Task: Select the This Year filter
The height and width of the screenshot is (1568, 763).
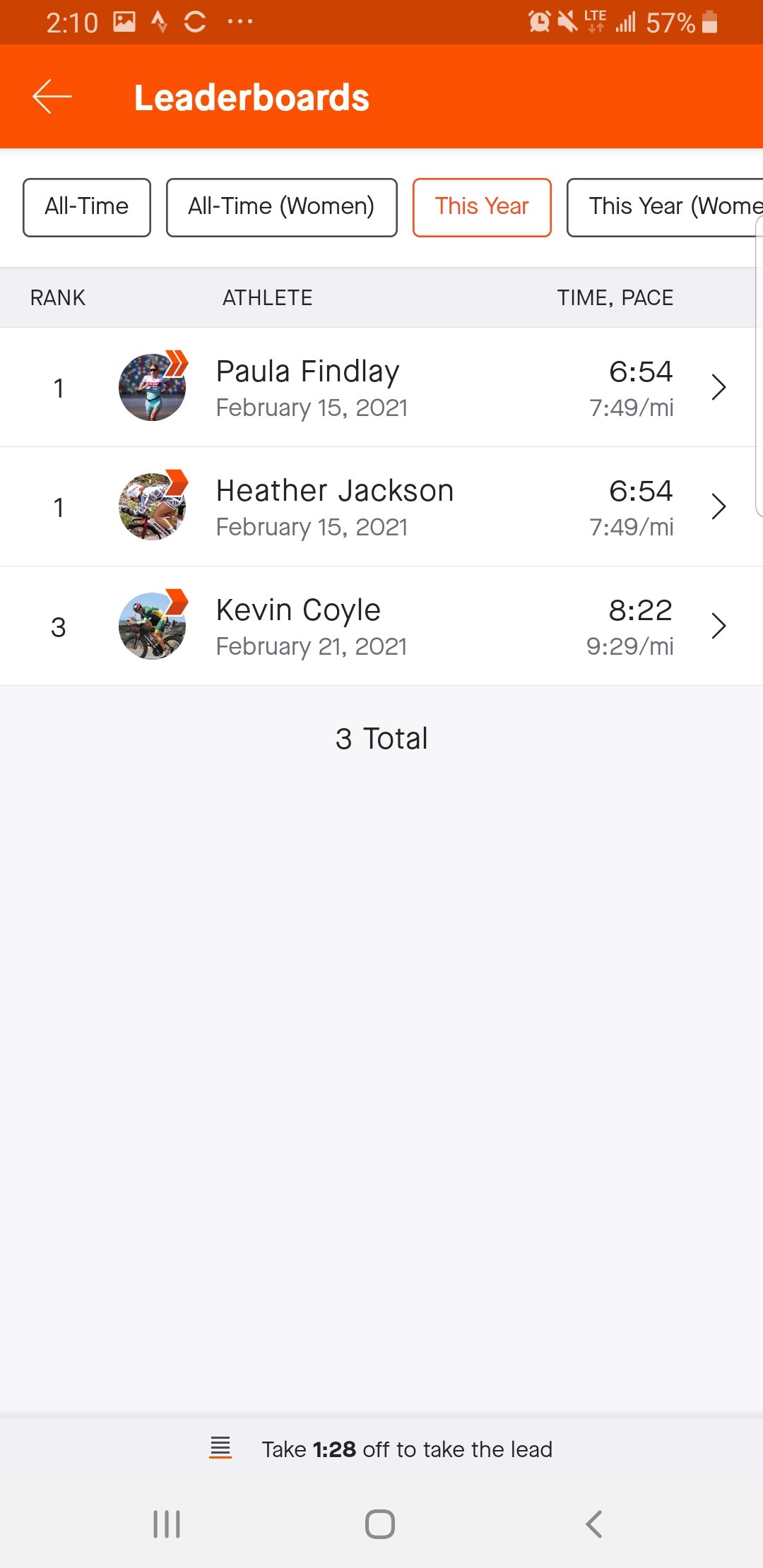Action: [482, 207]
